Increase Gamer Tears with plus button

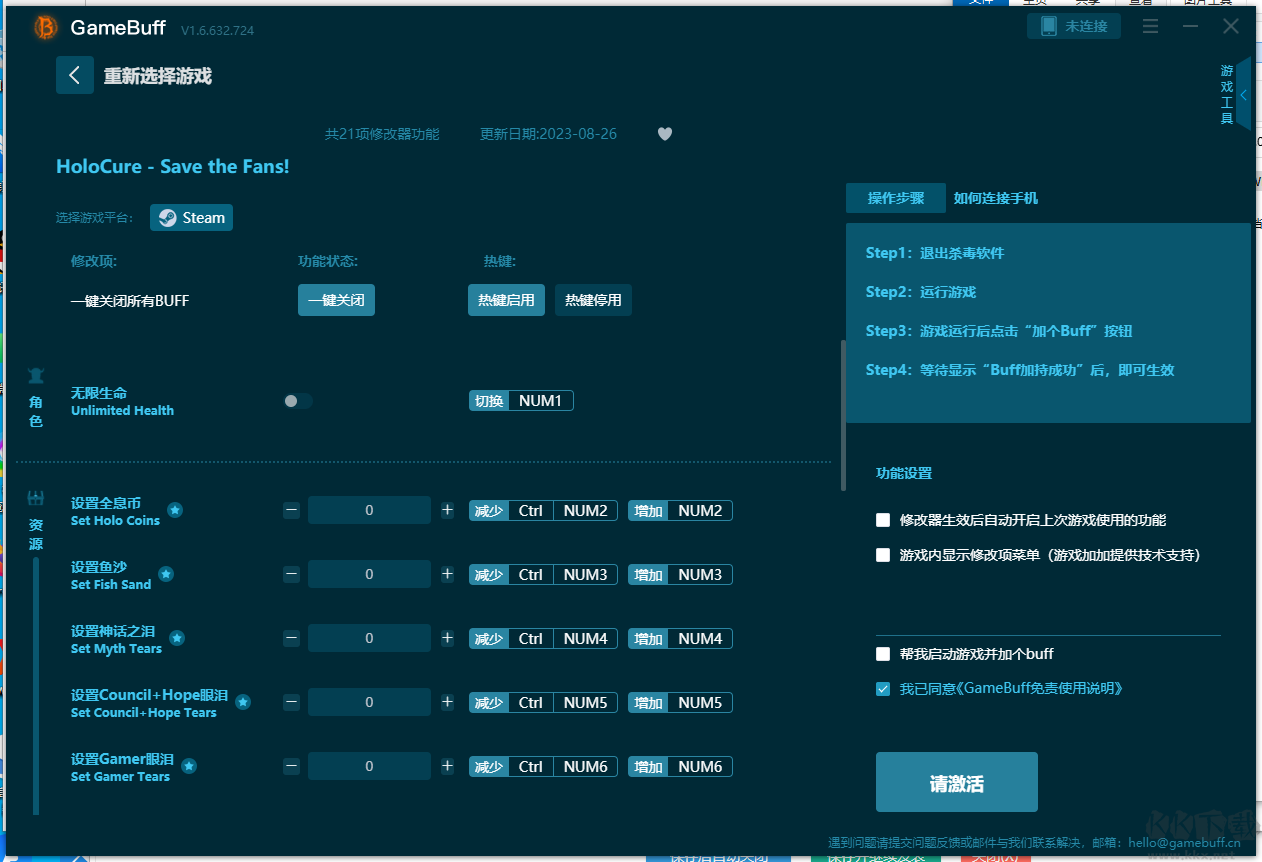[x=447, y=766]
